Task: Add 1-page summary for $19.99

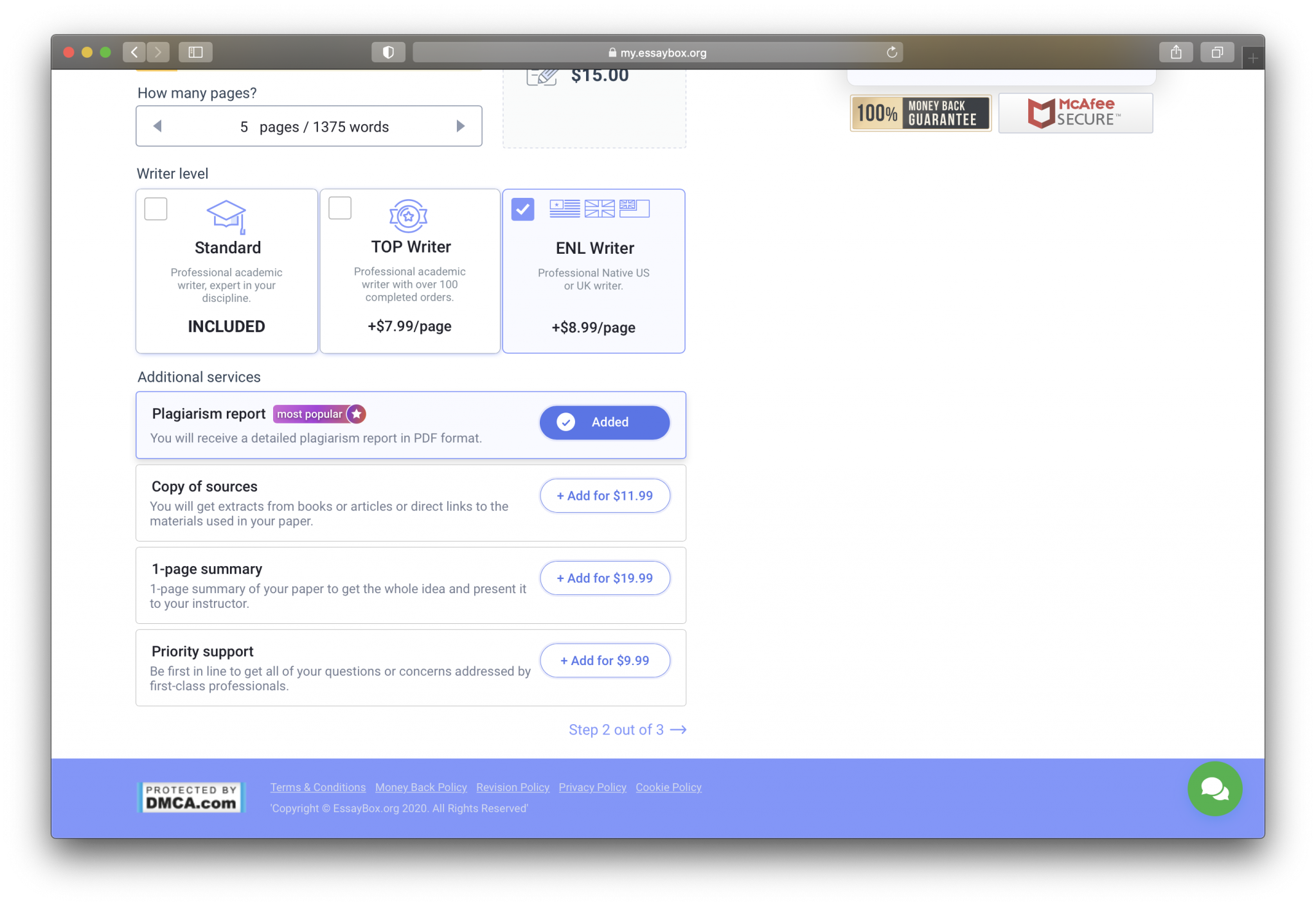Action: pos(605,578)
